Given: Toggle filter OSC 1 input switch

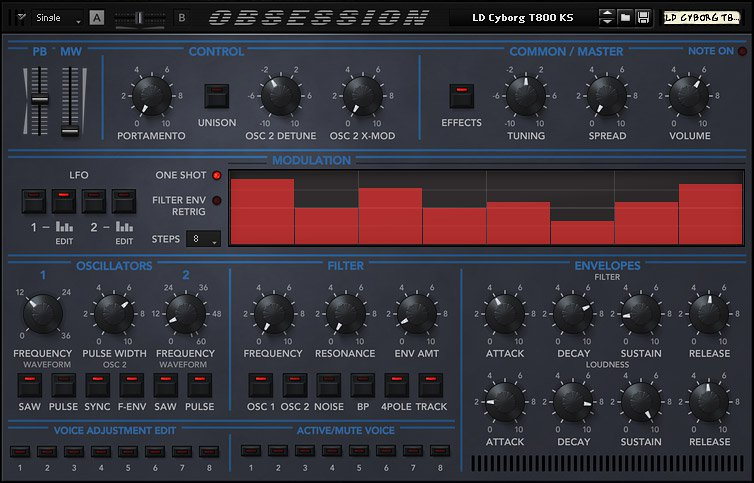Looking at the screenshot, I should [x=261, y=386].
